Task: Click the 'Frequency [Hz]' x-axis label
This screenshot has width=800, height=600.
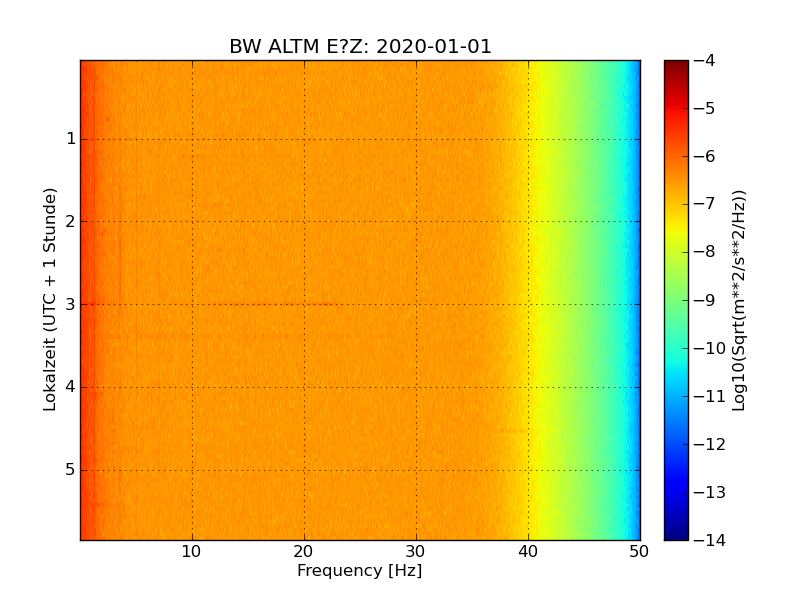Action: click(x=360, y=570)
